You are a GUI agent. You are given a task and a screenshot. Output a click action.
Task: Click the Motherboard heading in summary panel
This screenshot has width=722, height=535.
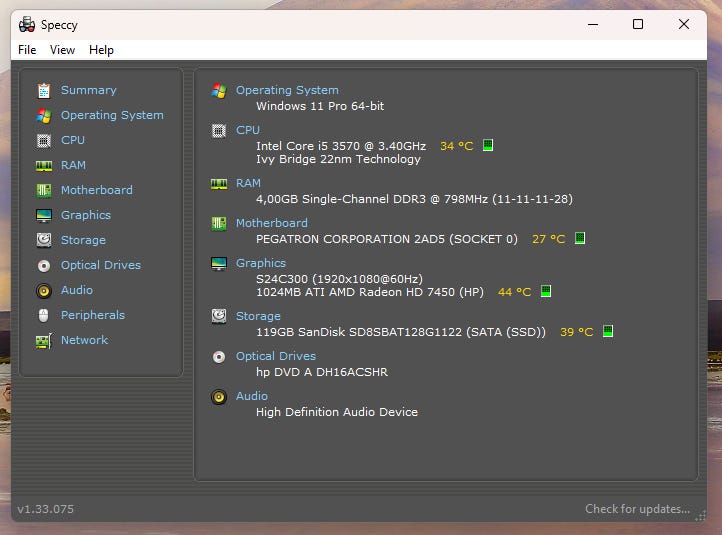271,223
